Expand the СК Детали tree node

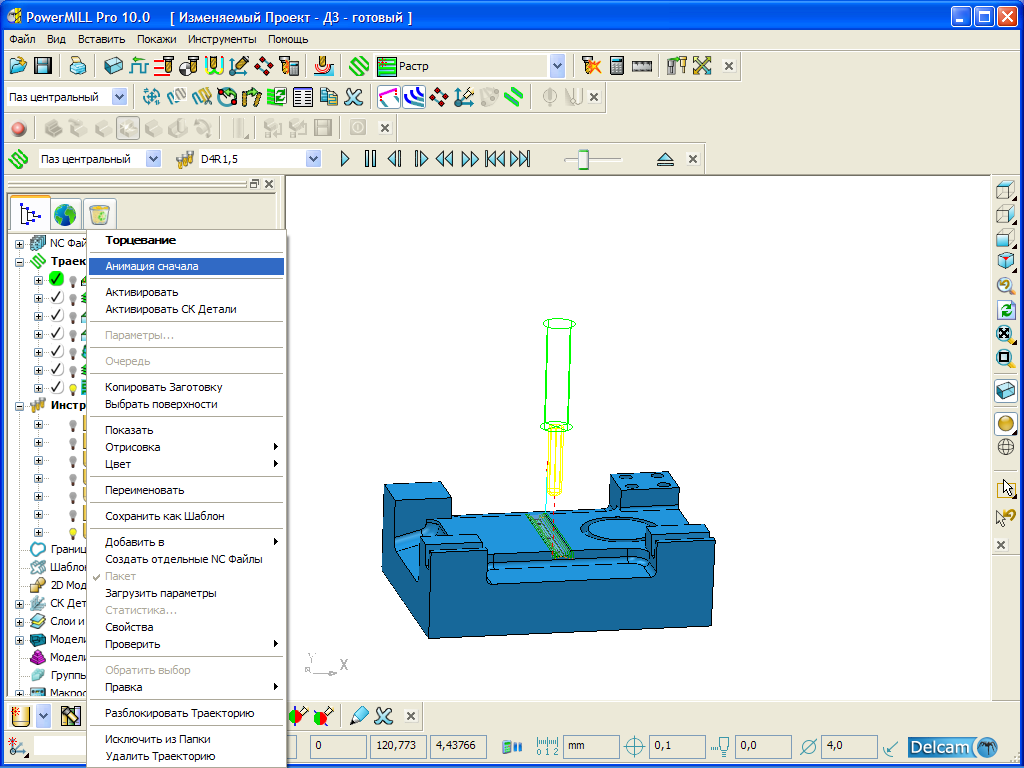(20, 603)
